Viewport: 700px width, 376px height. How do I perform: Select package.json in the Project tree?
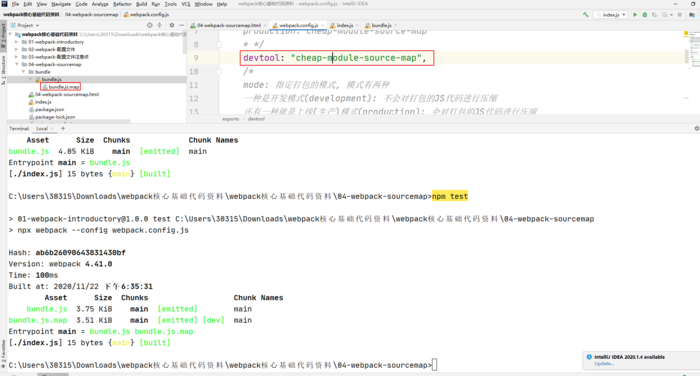click(x=46, y=109)
